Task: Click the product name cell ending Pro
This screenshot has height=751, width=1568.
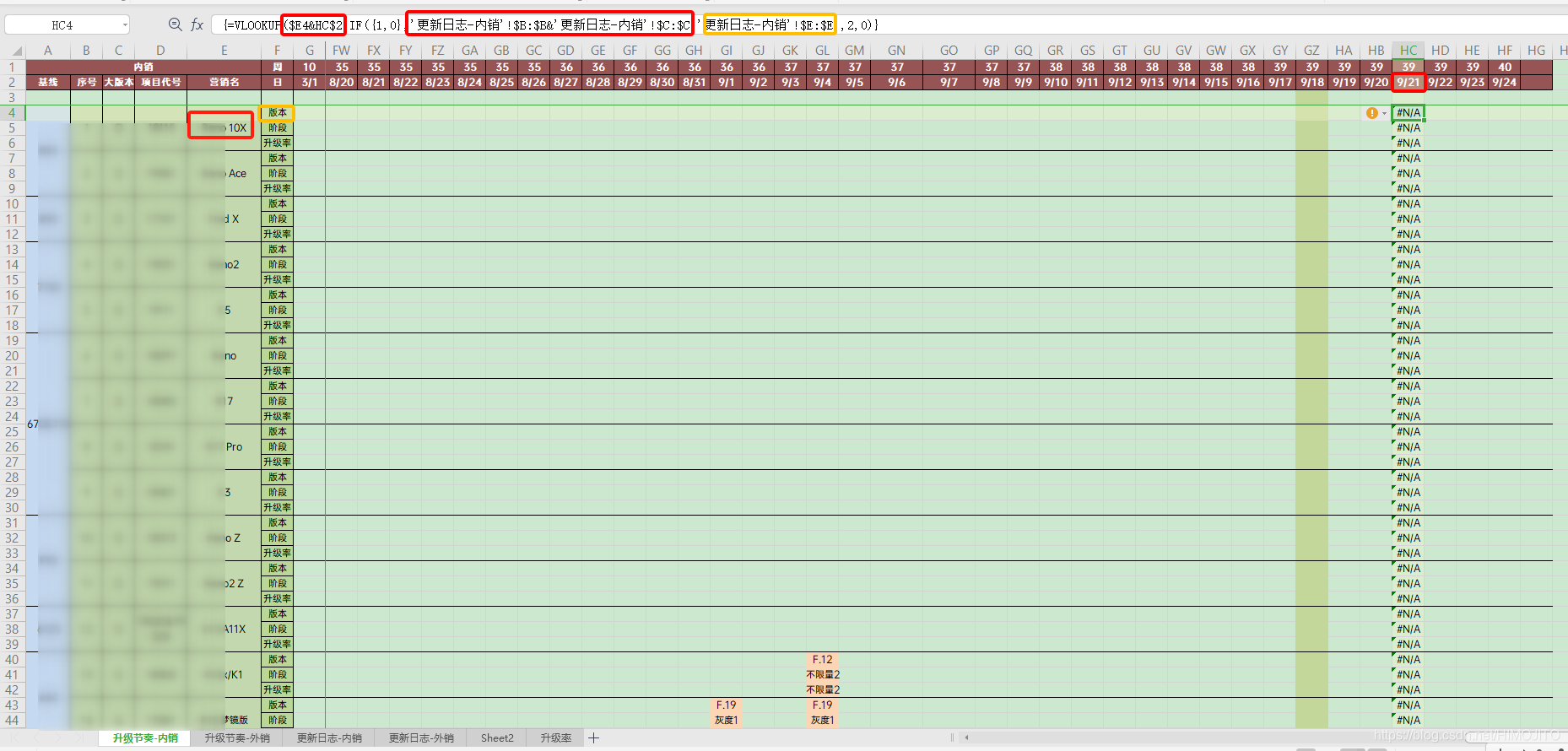Action: (x=224, y=447)
